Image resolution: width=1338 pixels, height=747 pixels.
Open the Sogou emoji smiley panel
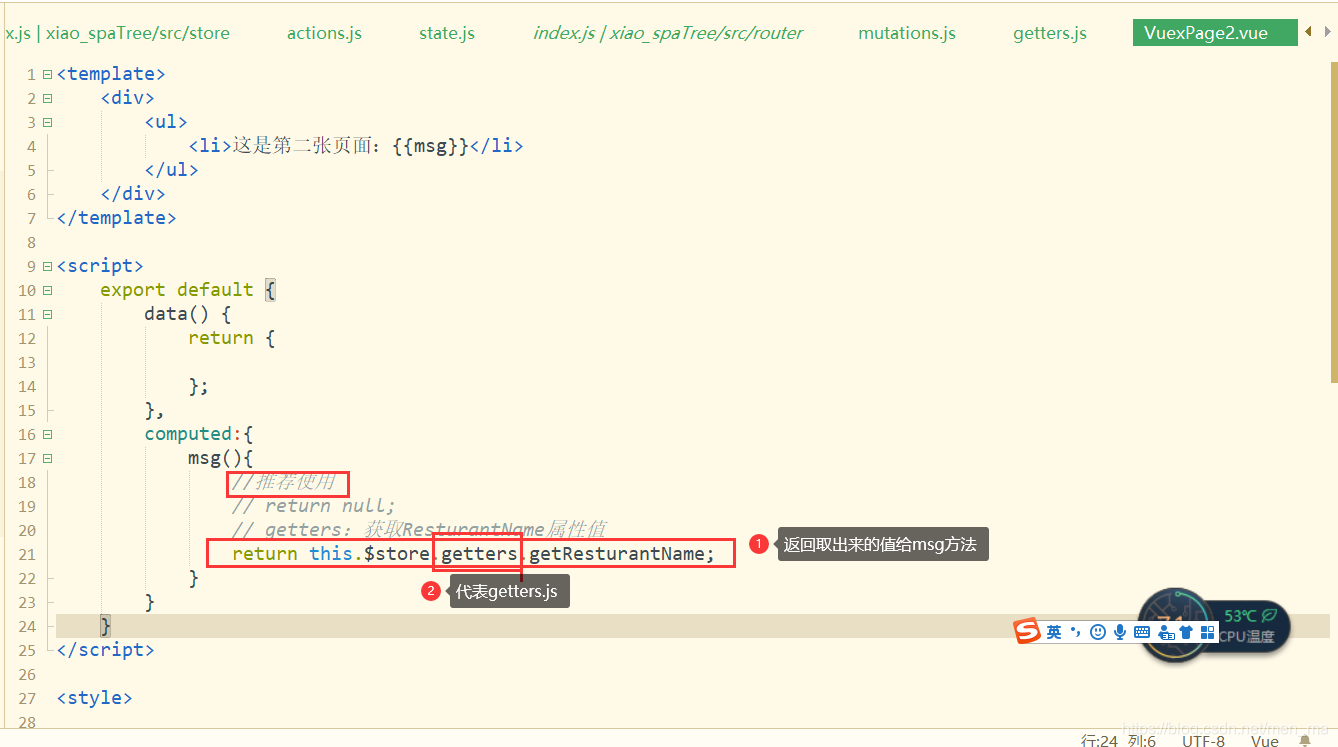click(x=1098, y=632)
